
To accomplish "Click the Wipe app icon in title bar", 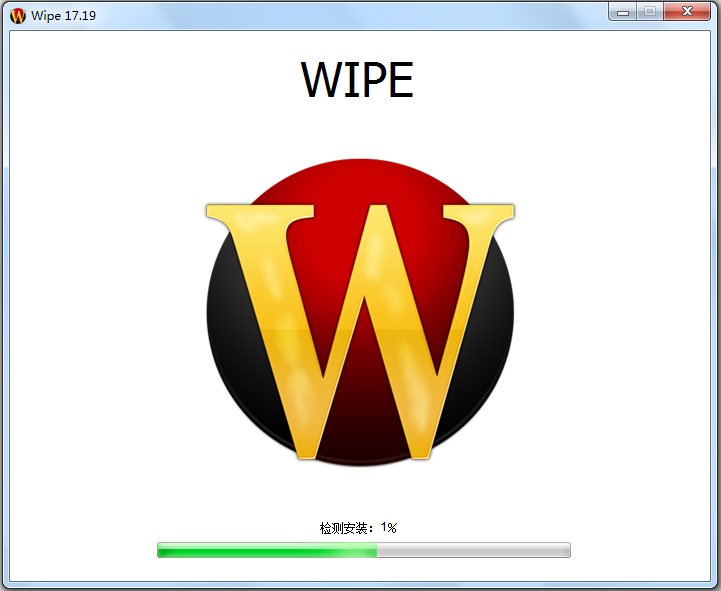I will tap(17, 16).
